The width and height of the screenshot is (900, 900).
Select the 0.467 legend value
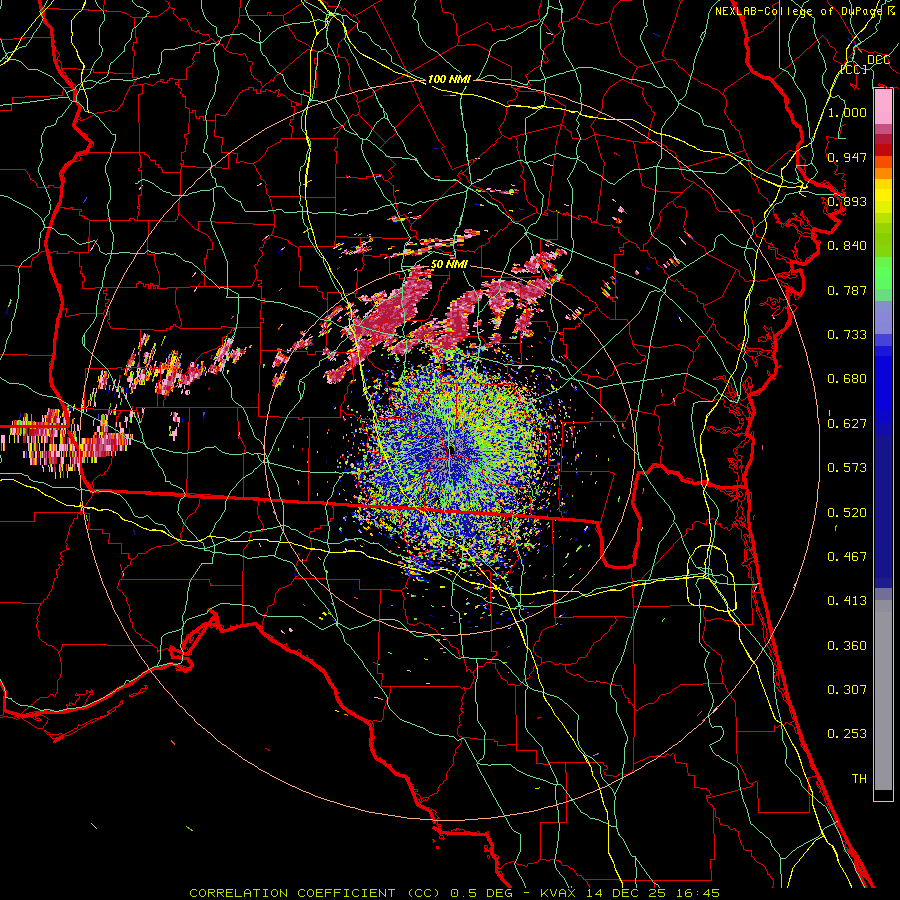[847, 557]
